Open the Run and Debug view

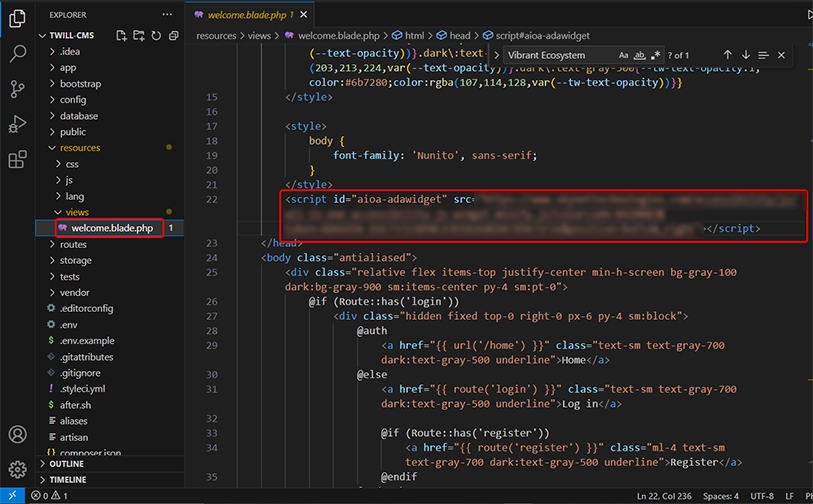[17, 124]
